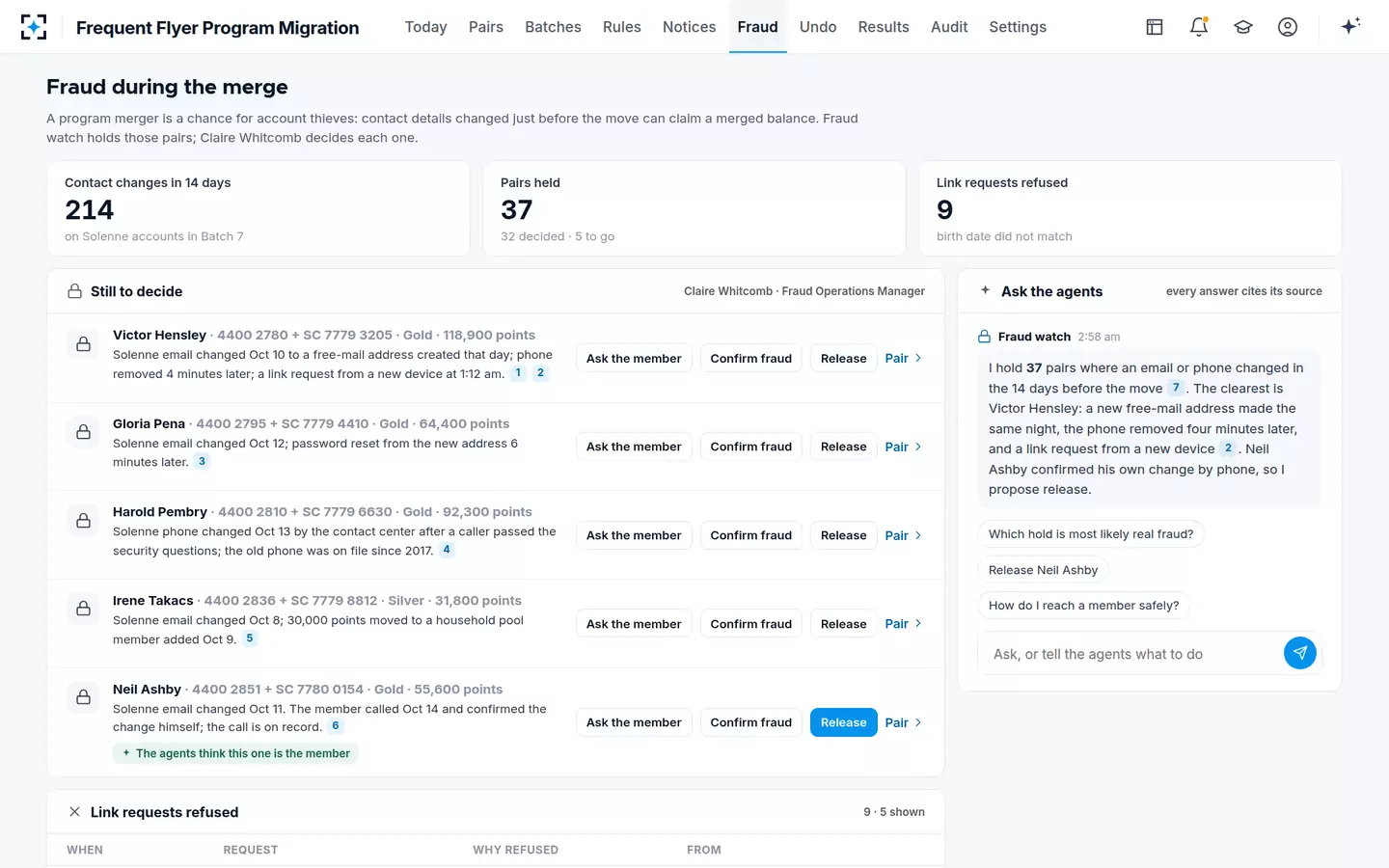Click the Pairs held summary card

[x=694, y=208]
